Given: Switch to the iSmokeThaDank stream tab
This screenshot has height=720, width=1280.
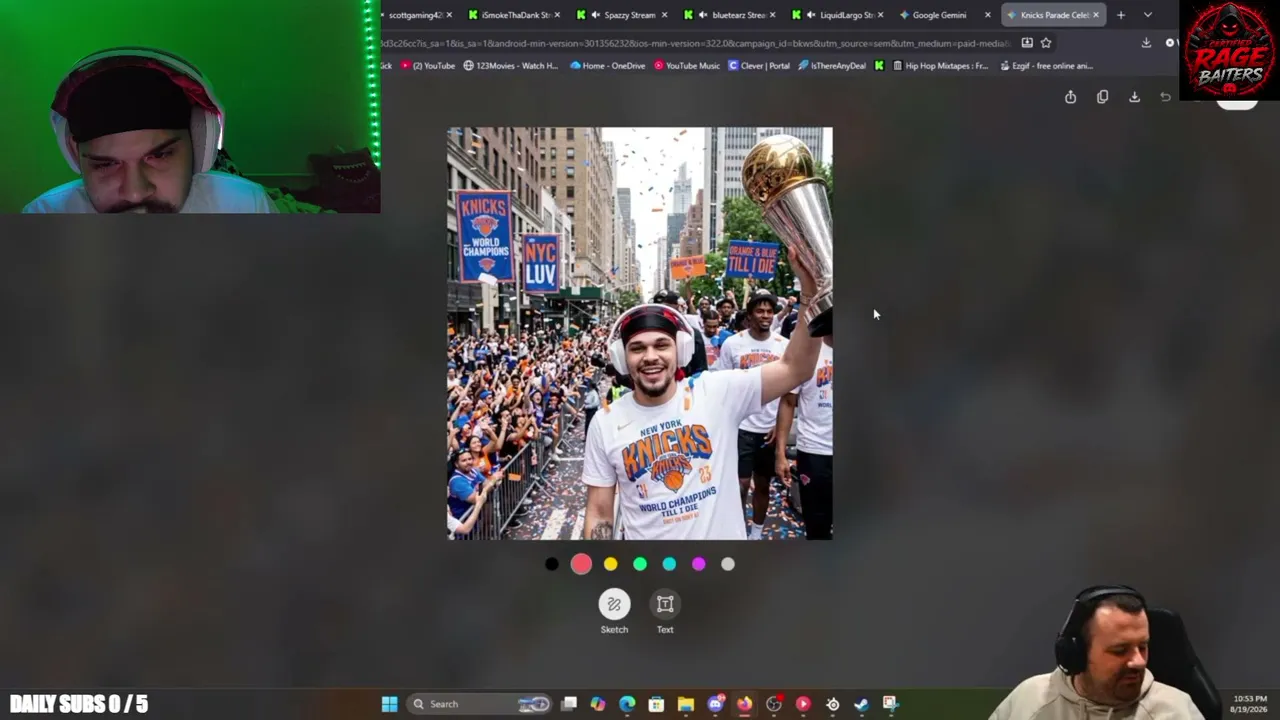Looking at the screenshot, I should (515, 15).
